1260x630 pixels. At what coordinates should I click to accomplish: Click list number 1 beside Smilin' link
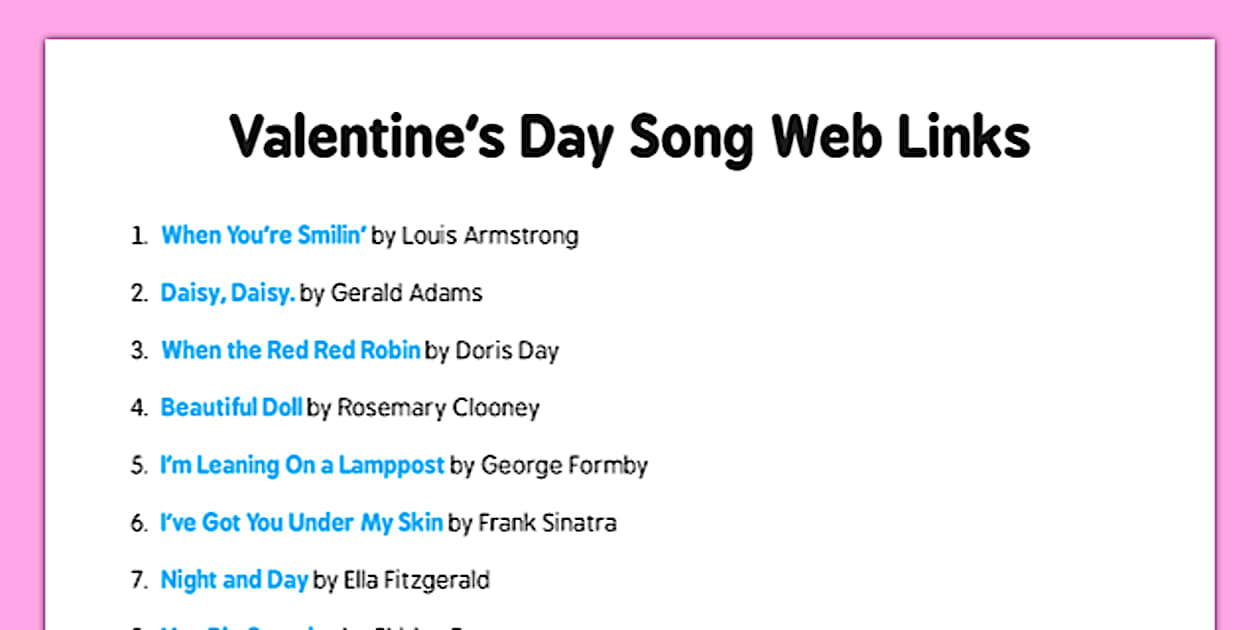point(138,236)
